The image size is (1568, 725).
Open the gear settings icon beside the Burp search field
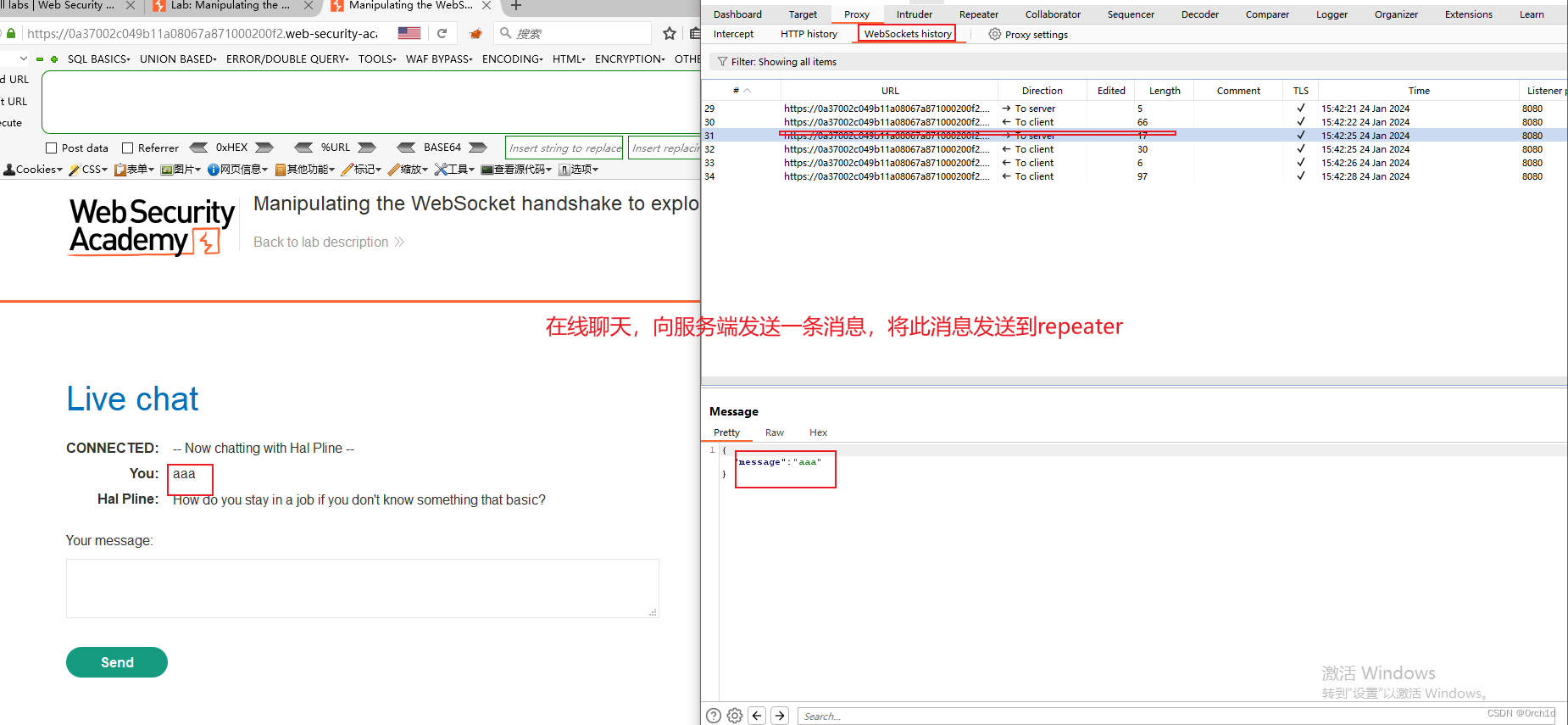pyautogui.click(x=735, y=716)
